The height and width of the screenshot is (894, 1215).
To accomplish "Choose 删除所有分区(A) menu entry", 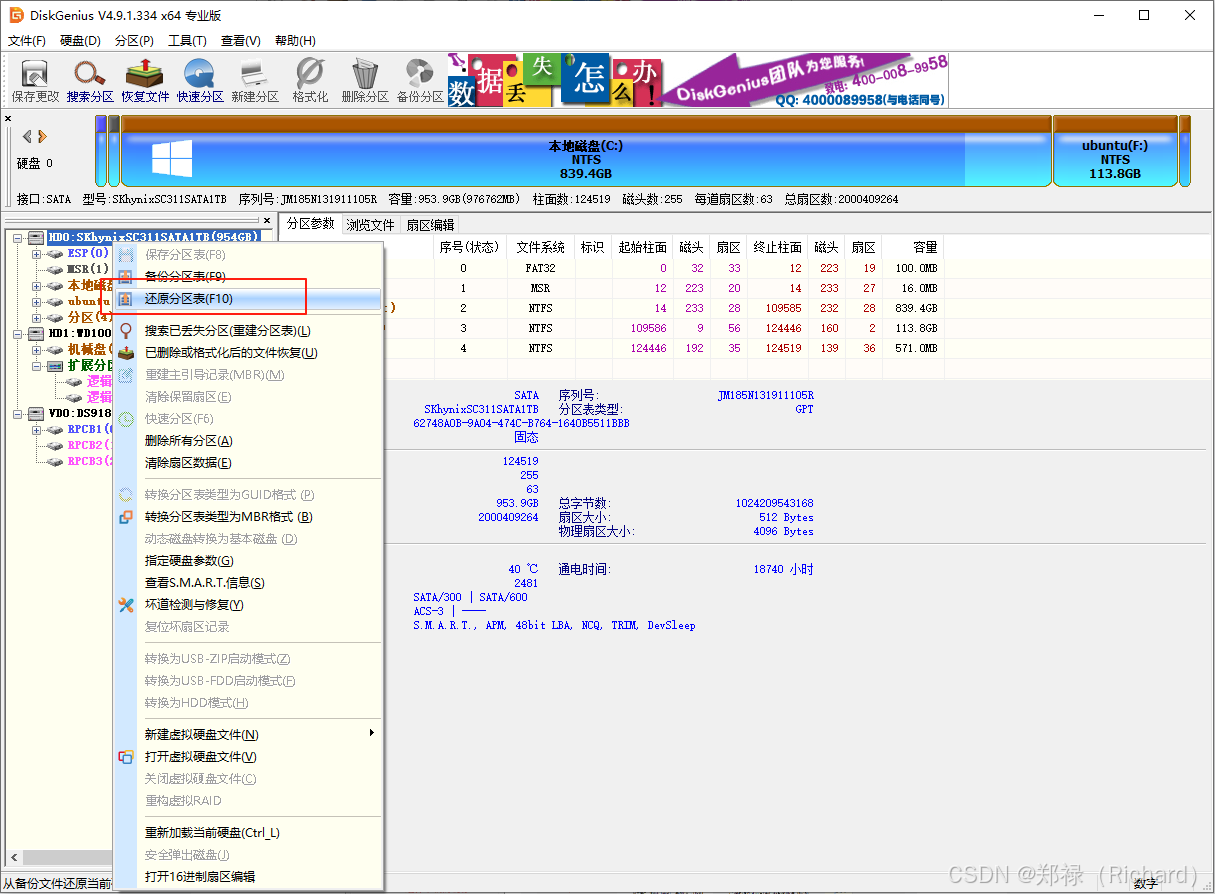I will (247, 441).
